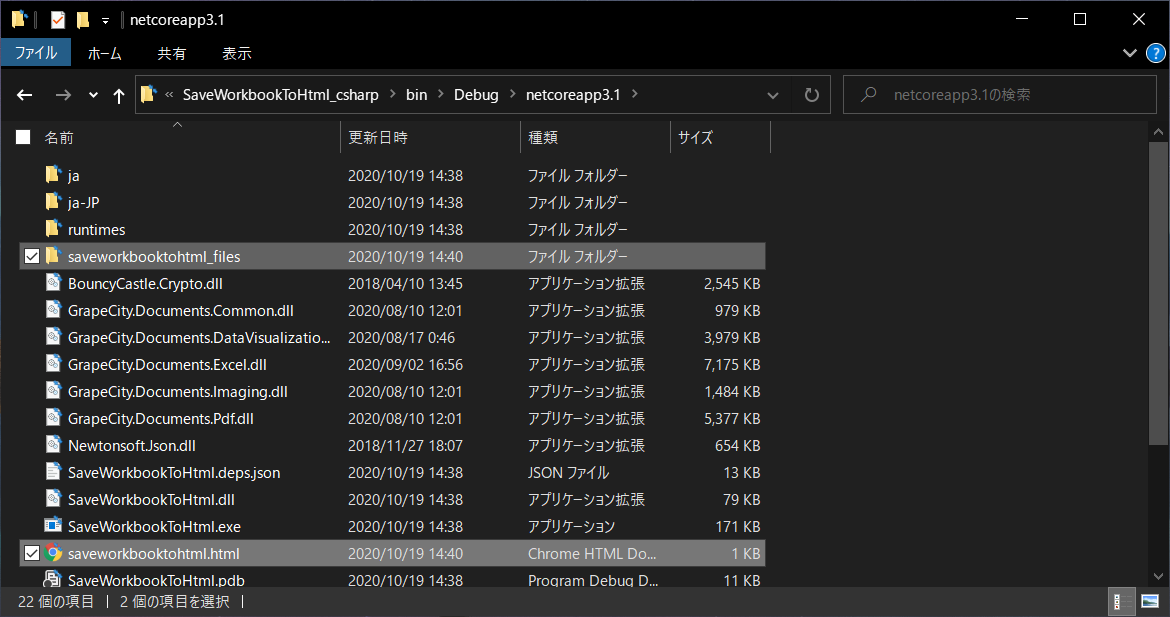Navigate to SaveWorkbookToHtml_csharp breadcrumb
This screenshot has width=1170, height=617.
(281, 95)
